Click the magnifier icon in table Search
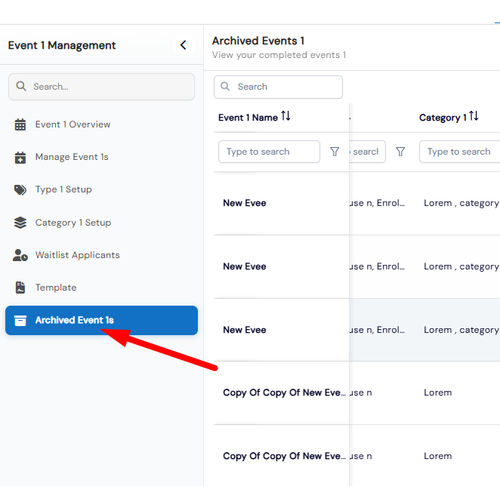This screenshot has height=486, width=500. coord(225,86)
